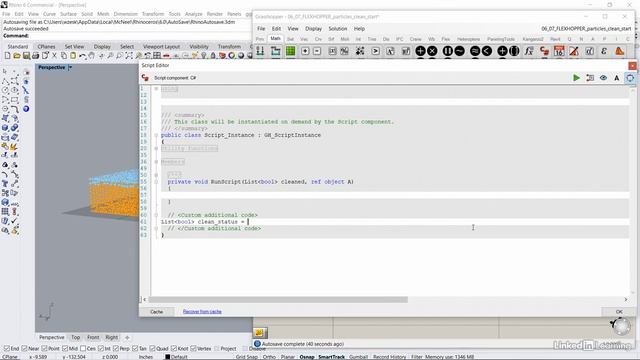Open the Edit menu in Grasshopper

pyautogui.click(x=276, y=29)
